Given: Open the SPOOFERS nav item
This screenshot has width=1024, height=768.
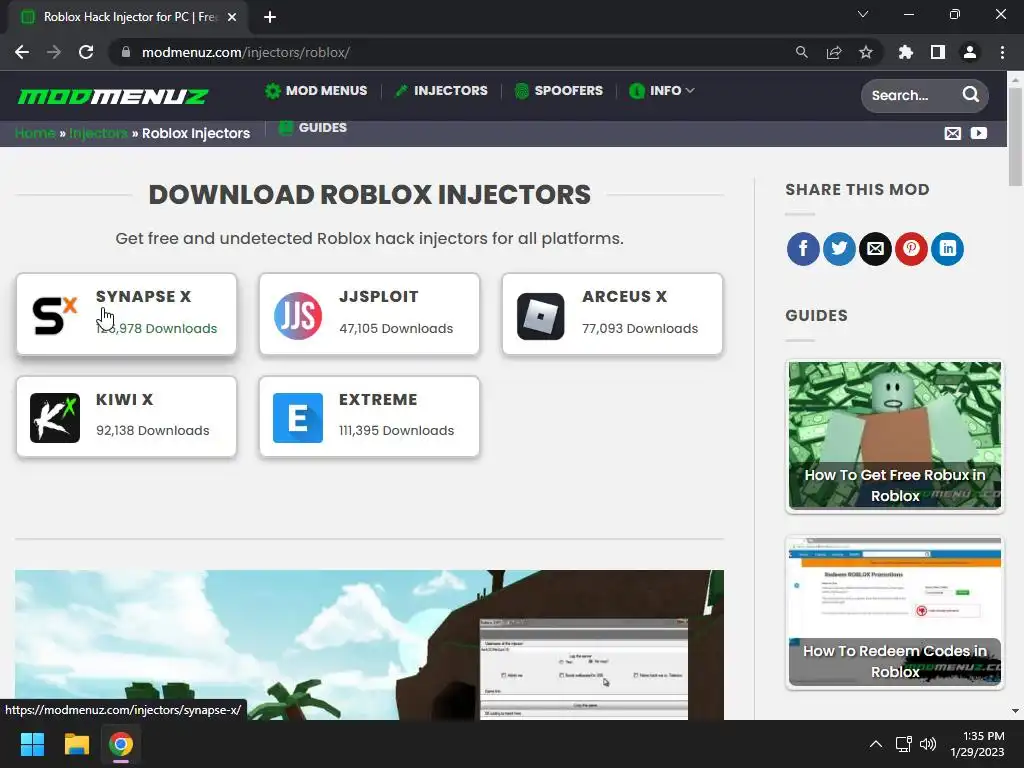Looking at the screenshot, I should pyautogui.click(x=559, y=91).
